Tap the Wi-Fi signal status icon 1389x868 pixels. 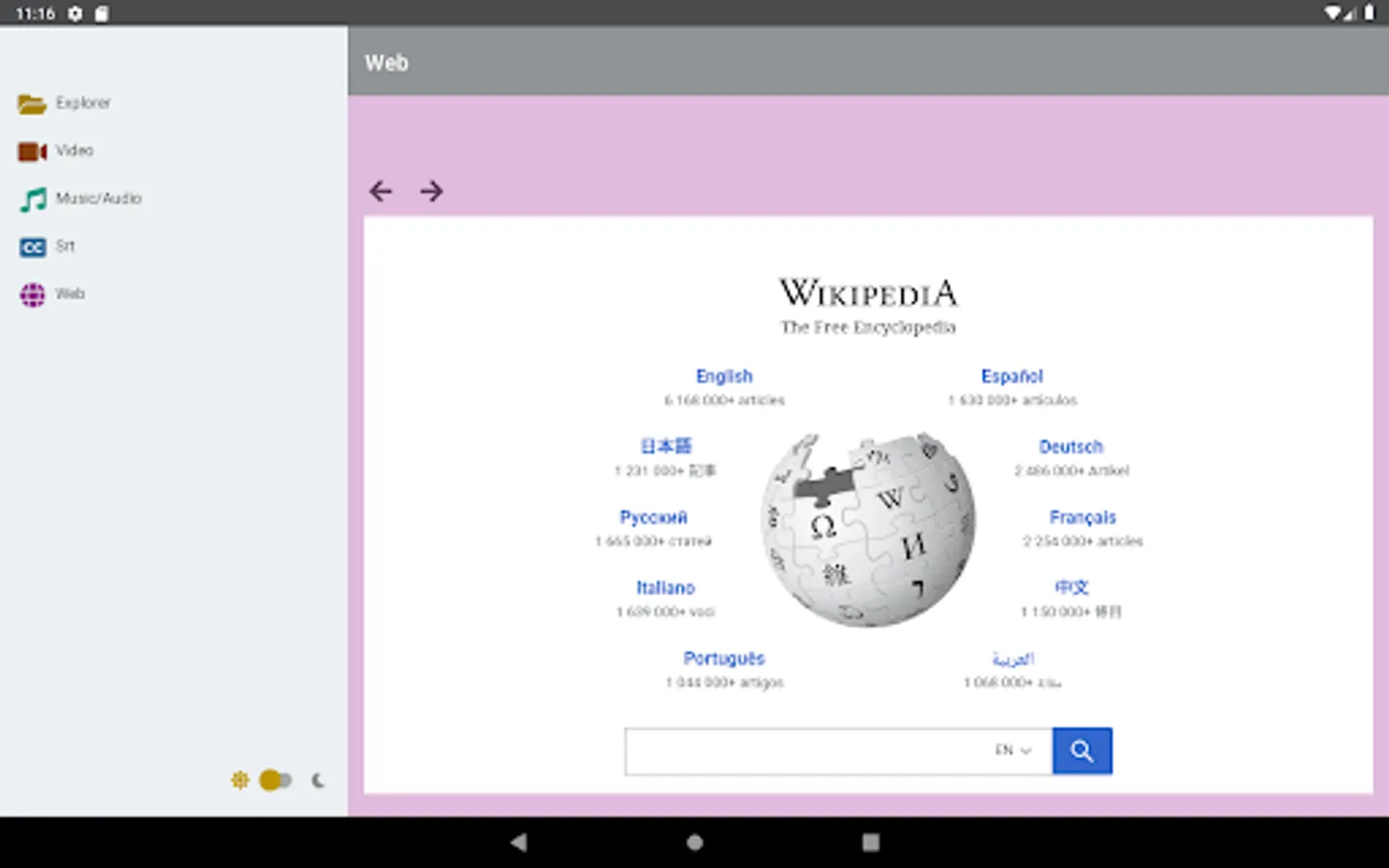[1333, 13]
